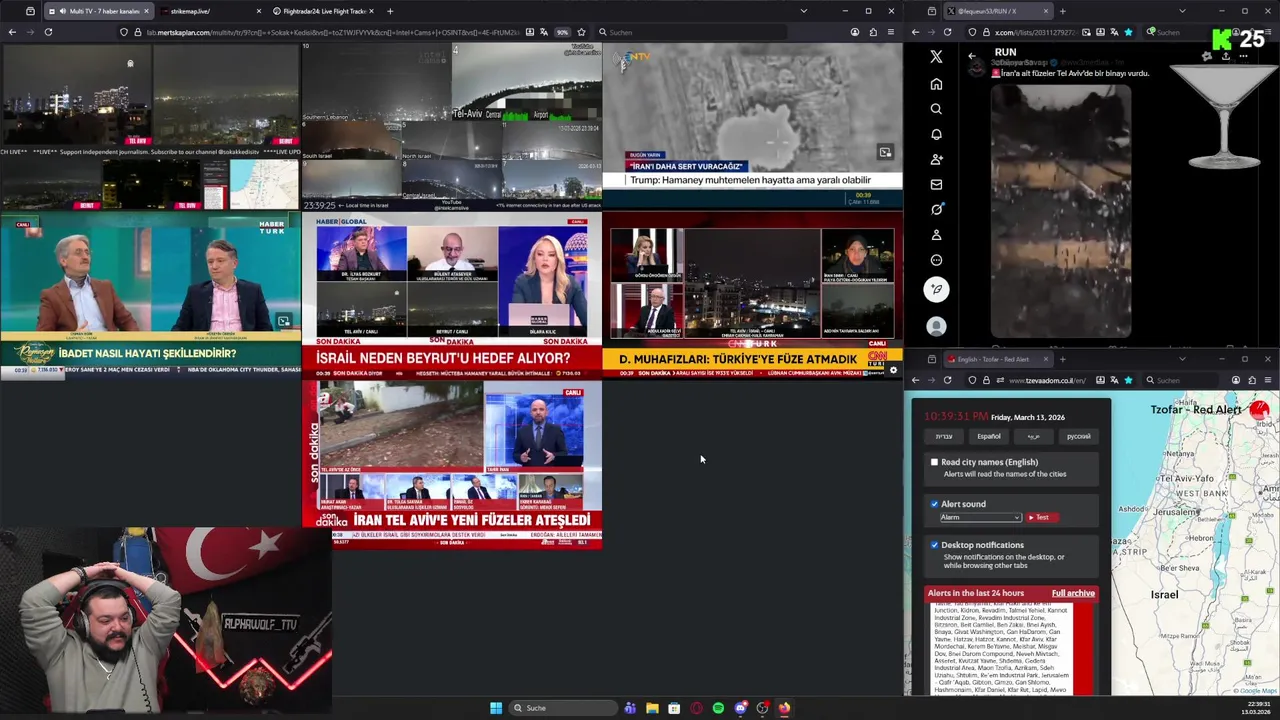Viewport: 1280px width, 720px height.
Task: Go back from the RUN list on X
Action: coord(972,57)
